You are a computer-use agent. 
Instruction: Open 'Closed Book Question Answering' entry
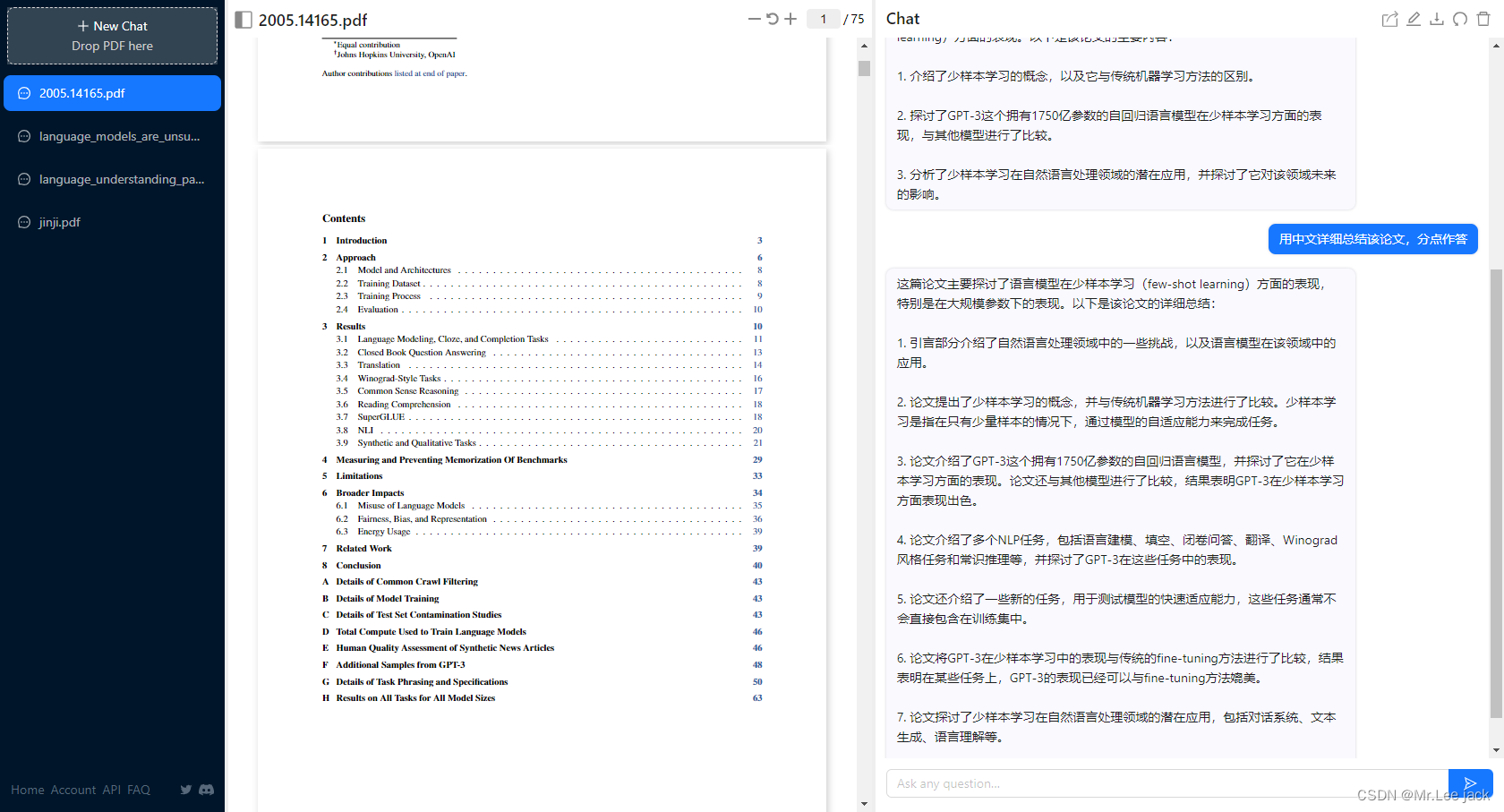coord(422,353)
